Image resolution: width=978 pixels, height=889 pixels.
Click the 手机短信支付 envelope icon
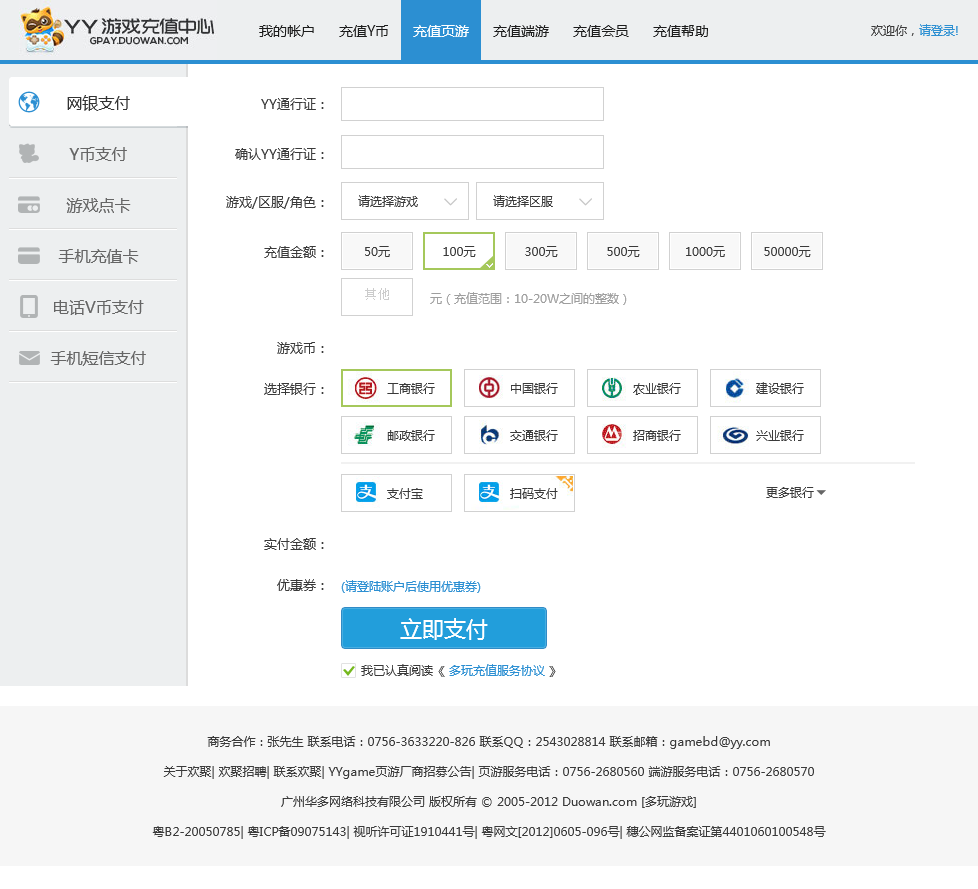29,357
